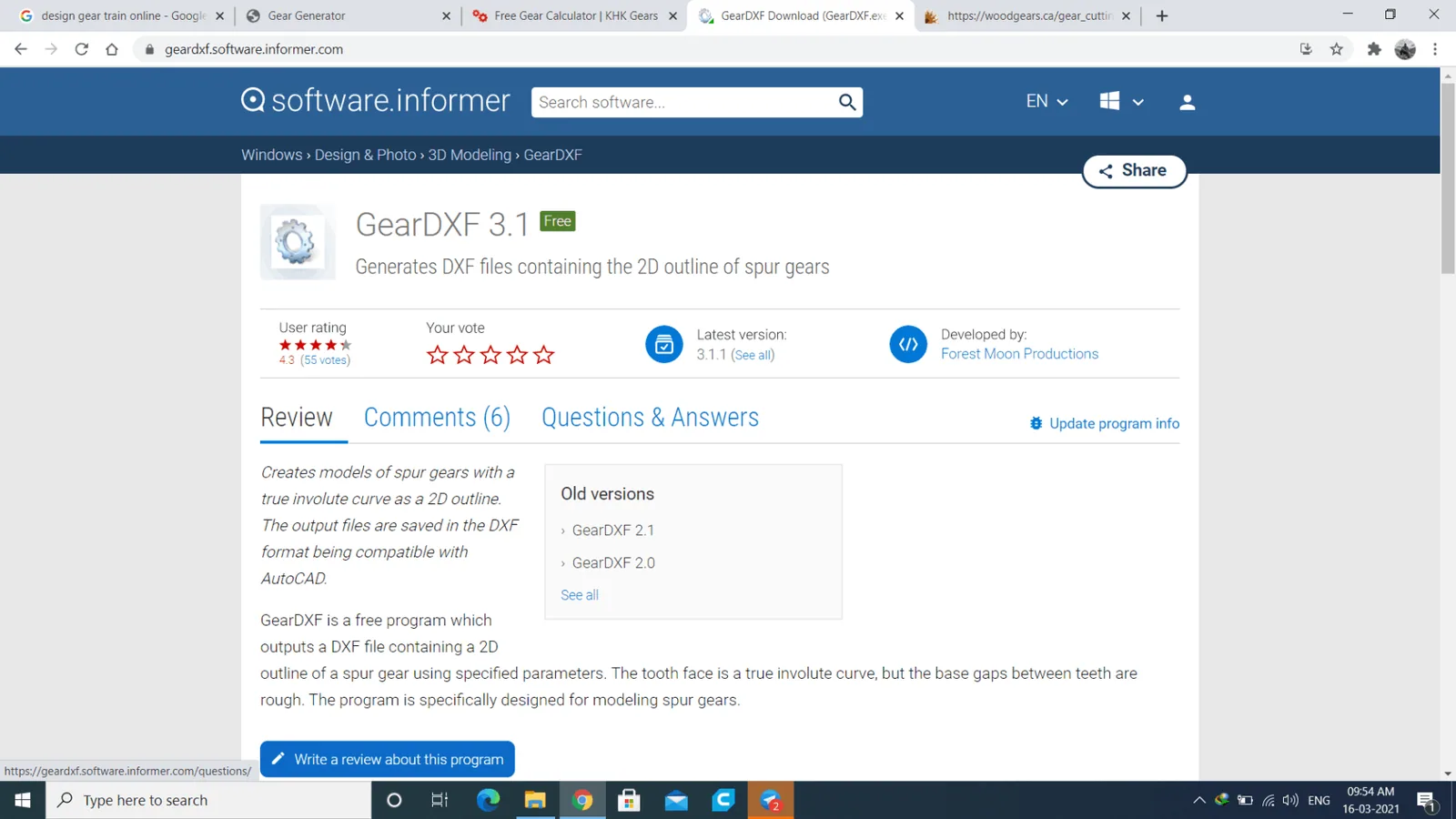
Task: Open the Chrome extensions puzzle icon
Action: pyautogui.click(x=1374, y=49)
